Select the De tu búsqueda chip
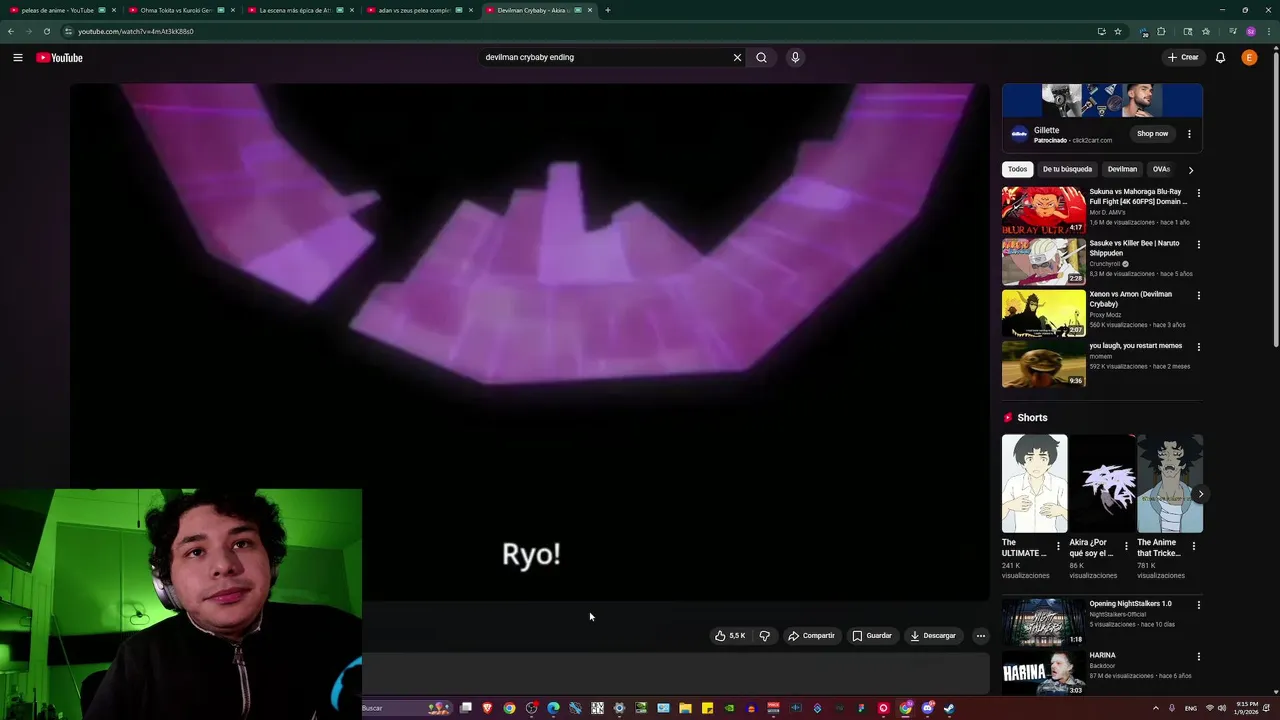Viewport: 1280px width, 720px height. tap(1067, 169)
